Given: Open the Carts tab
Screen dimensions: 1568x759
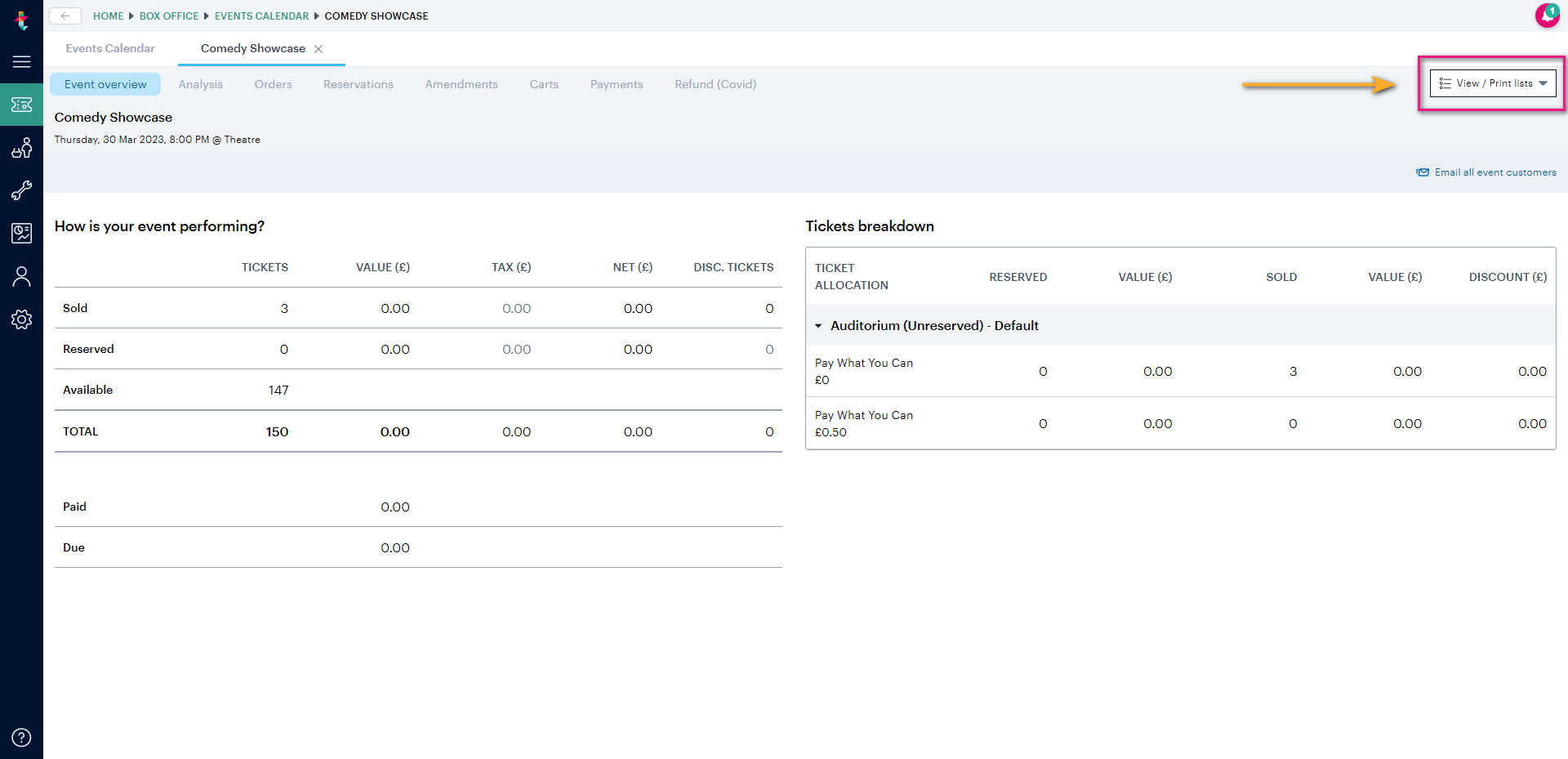Looking at the screenshot, I should [544, 84].
